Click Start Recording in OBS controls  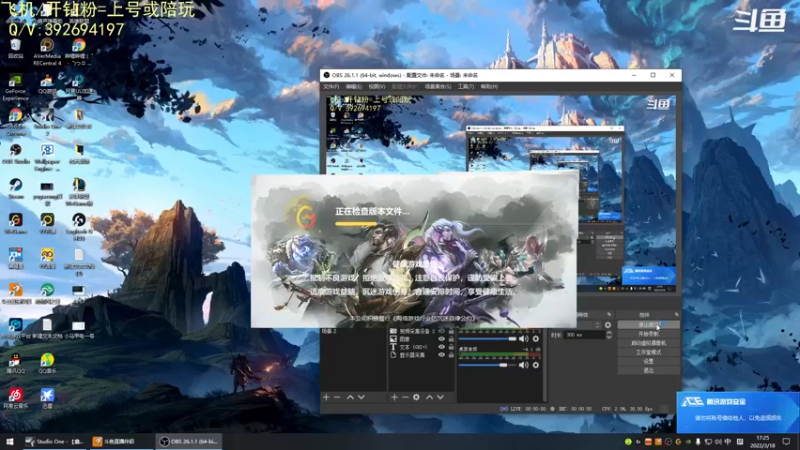coord(648,334)
